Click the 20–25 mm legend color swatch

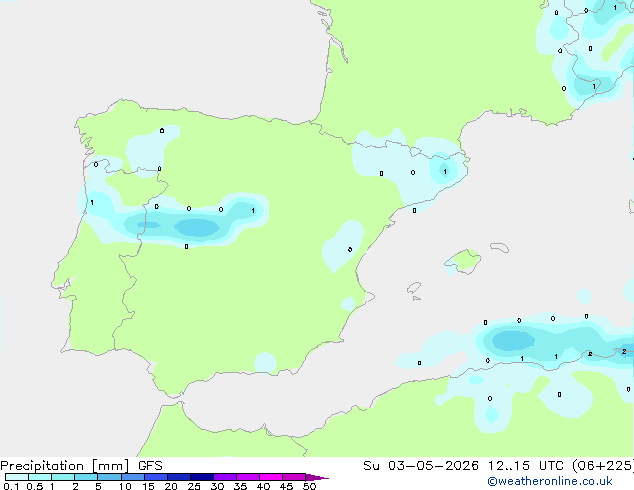[179, 477]
